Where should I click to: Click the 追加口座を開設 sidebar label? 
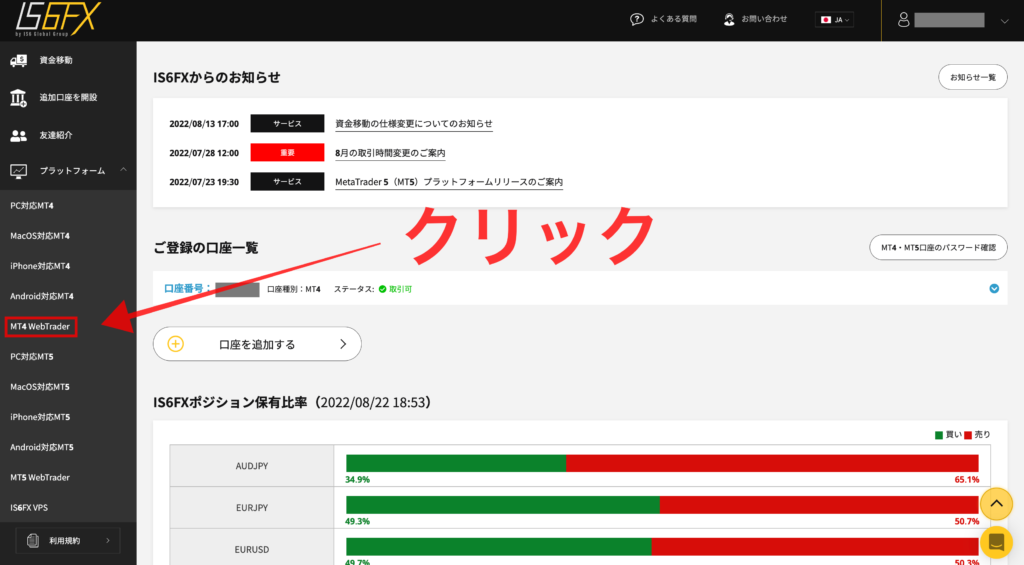point(68,98)
